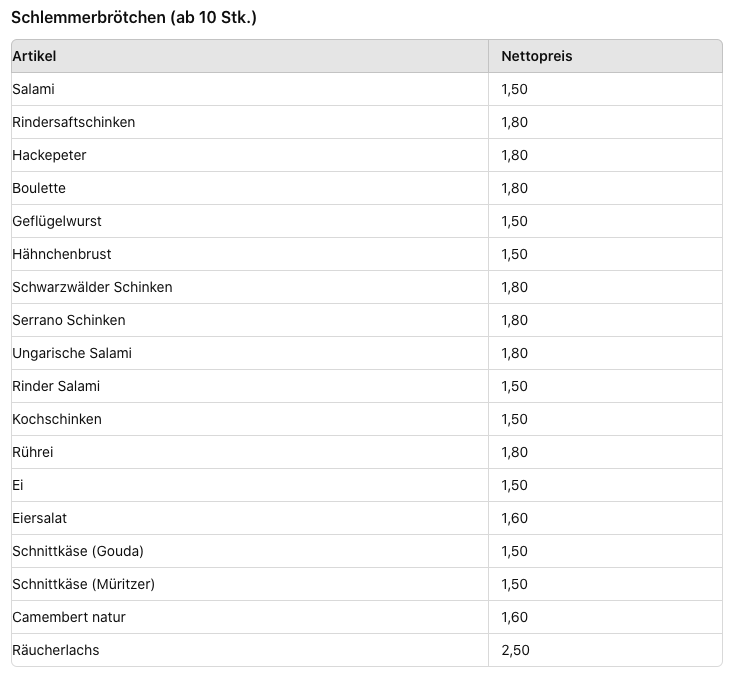Click the Rindersaftschinken cell
Viewport: 736px width, 678px height.
tap(73, 122)
